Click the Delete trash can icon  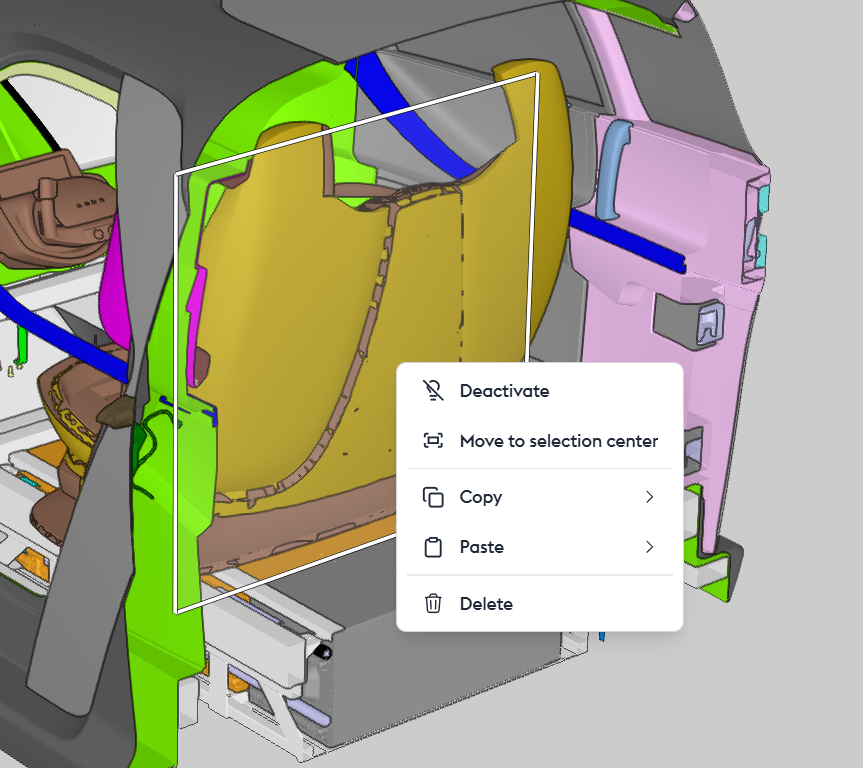pyautogui.click(x=433, y=604)
